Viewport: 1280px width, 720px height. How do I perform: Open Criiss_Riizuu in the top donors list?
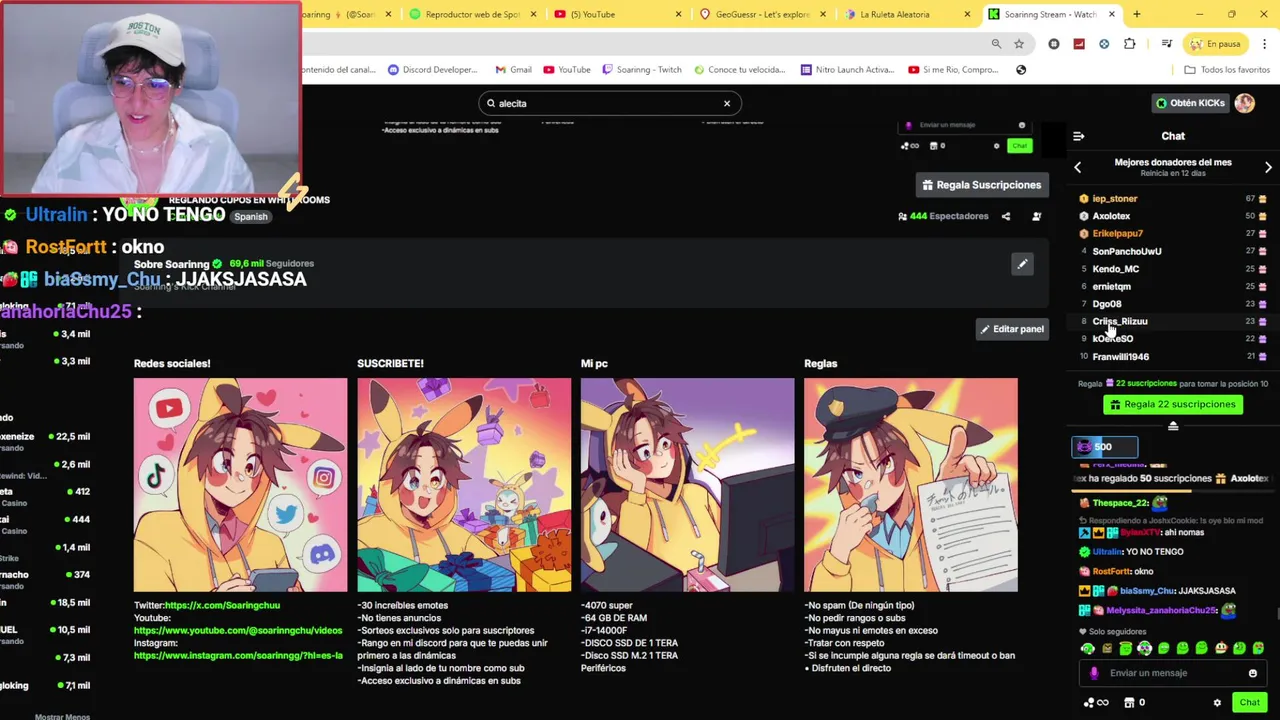pyautogui.click(x=1119, y=321)
